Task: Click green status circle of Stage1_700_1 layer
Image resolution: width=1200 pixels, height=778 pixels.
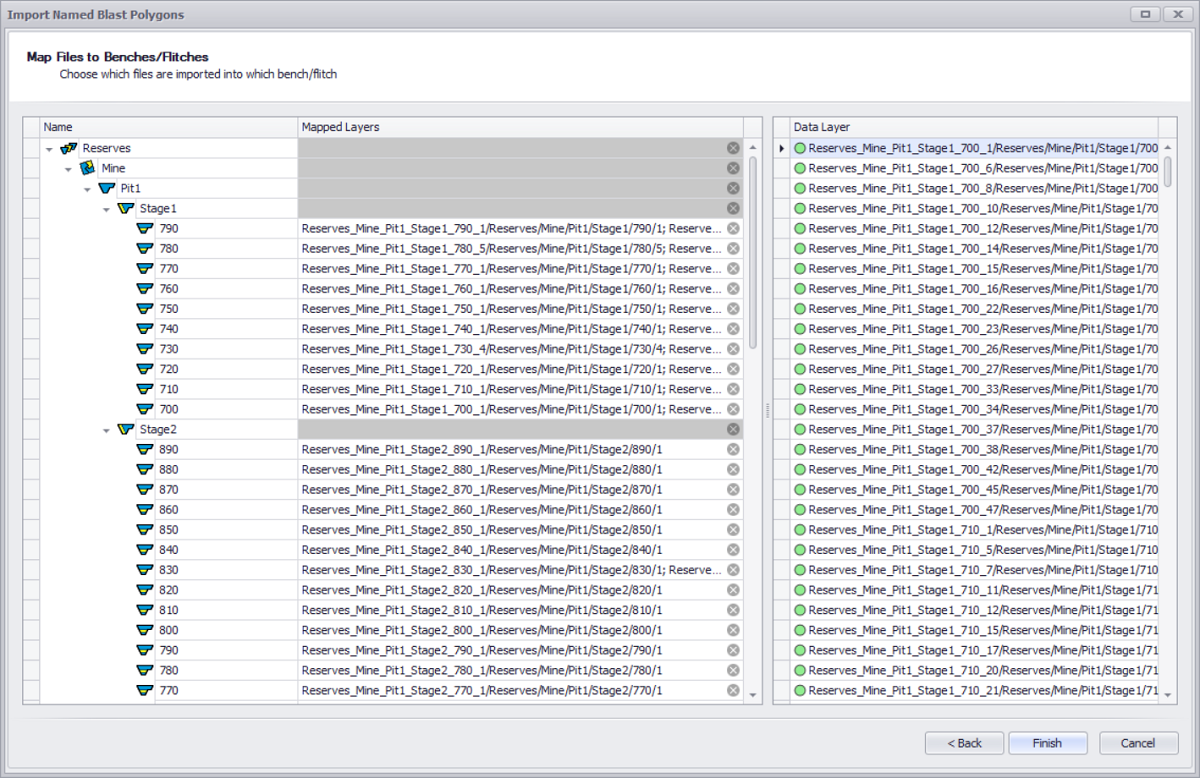Action: click(x=800, y=148)
